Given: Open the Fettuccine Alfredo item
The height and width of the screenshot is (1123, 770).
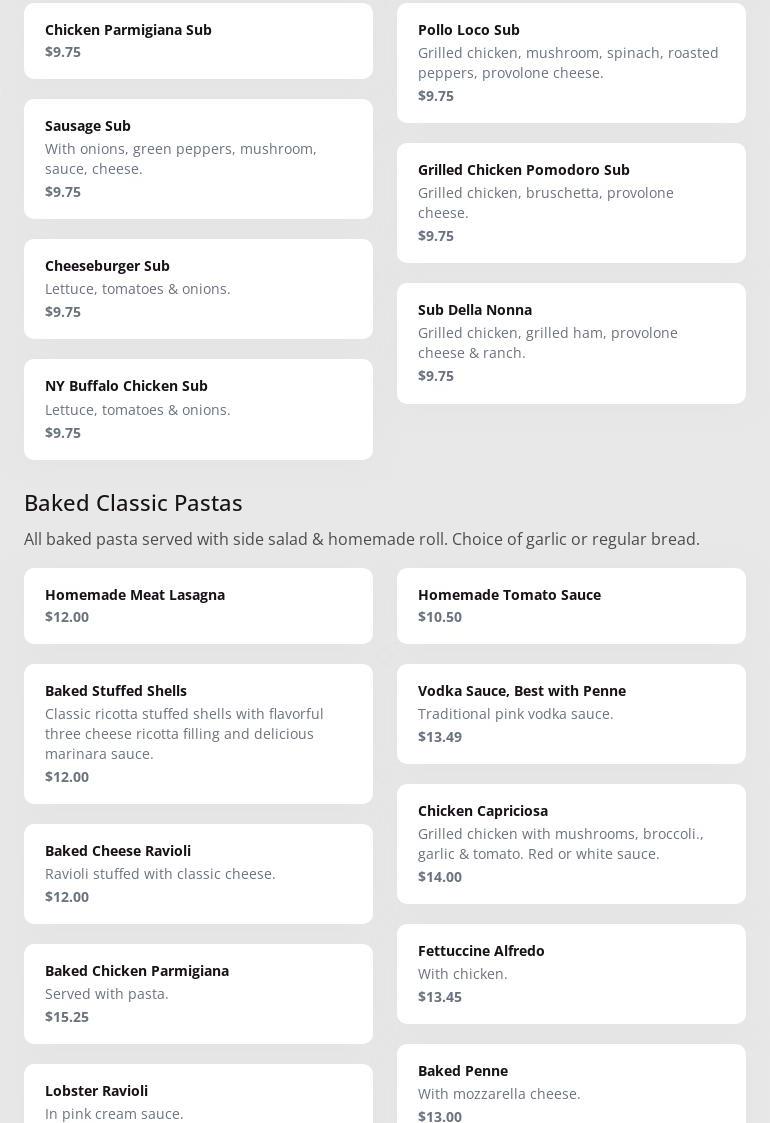Looking at the screenshot, I should (x=571, y=973).
